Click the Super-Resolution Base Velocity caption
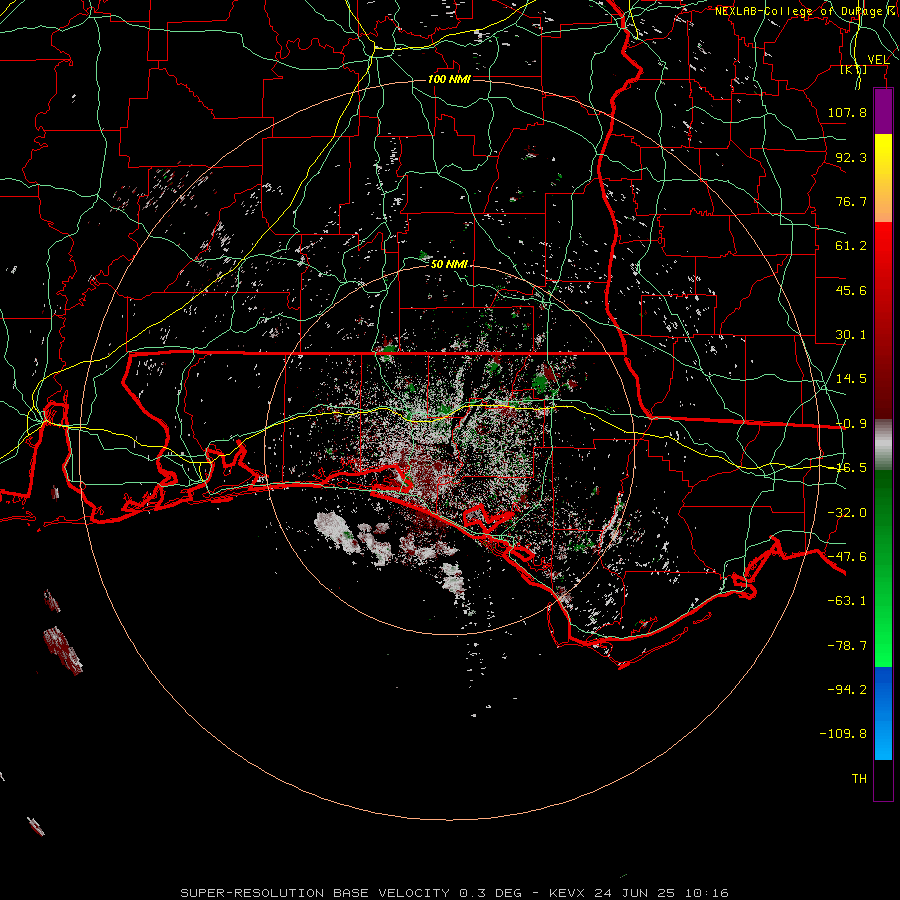900x900 pixels. pos(315,893)
